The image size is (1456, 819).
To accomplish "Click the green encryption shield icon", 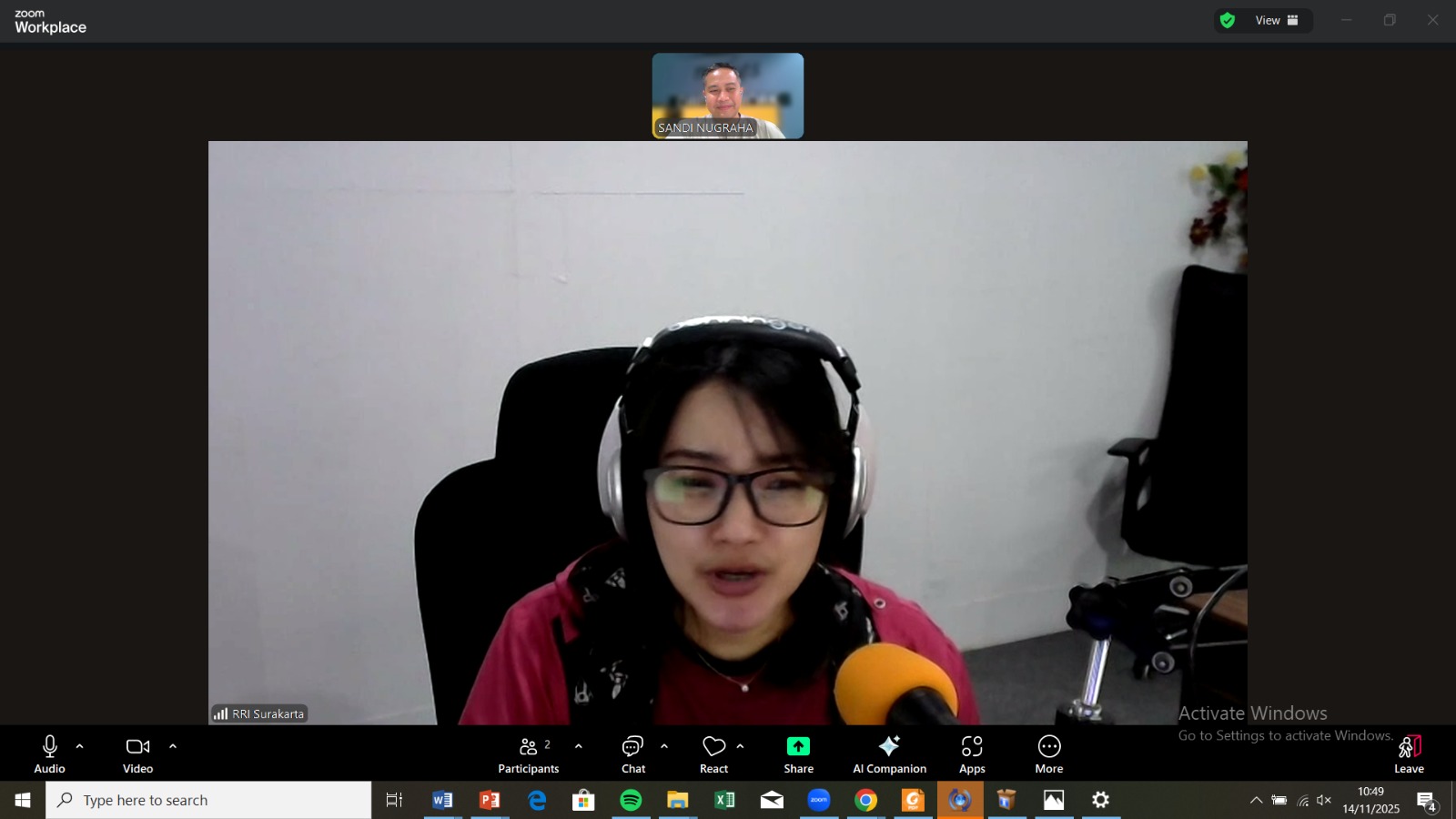I will [1228, 20].
